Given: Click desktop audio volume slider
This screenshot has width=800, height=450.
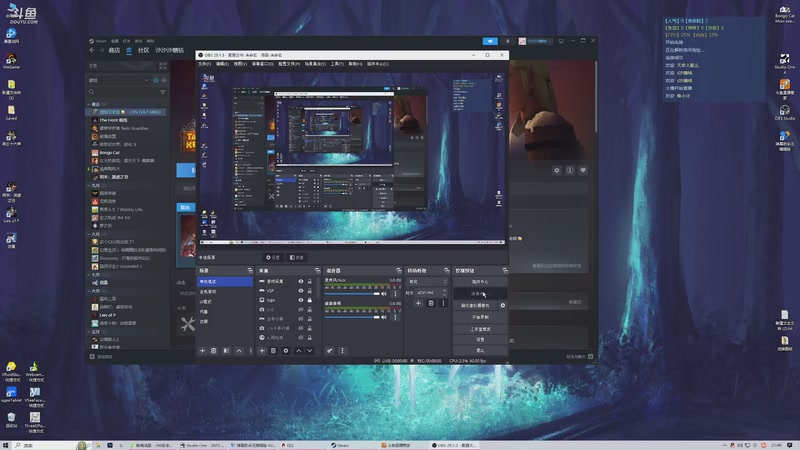Looking at the screenshot, I should coord(352,317).
